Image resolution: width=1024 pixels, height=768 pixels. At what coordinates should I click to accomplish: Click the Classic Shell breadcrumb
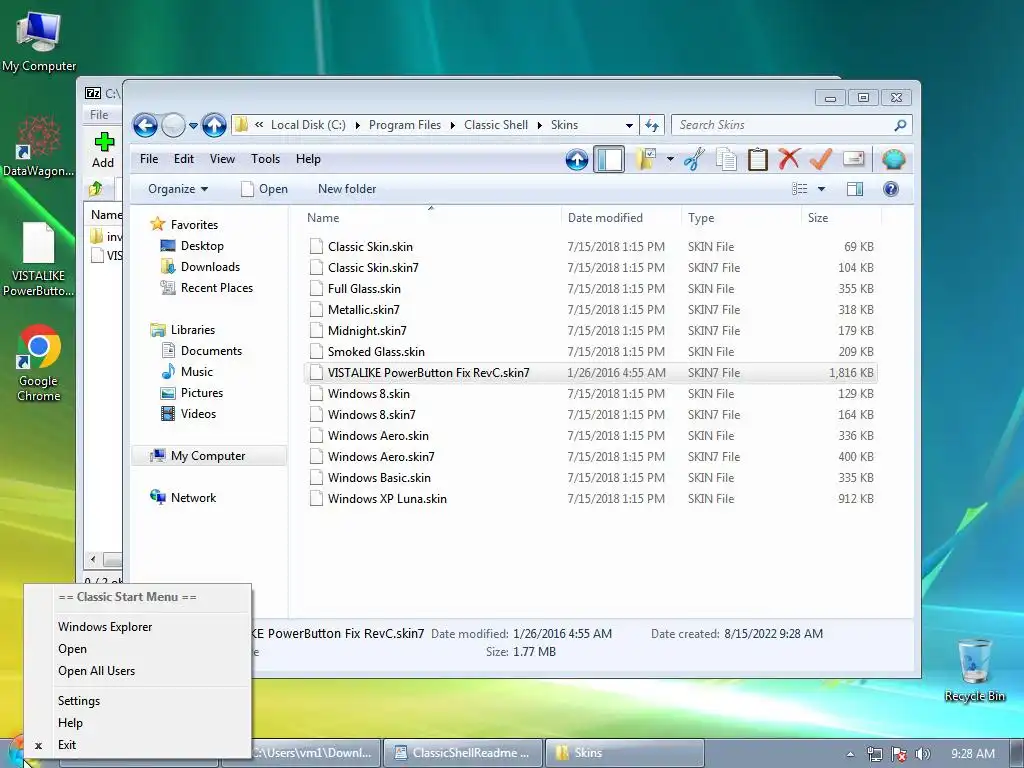(496, 125)
